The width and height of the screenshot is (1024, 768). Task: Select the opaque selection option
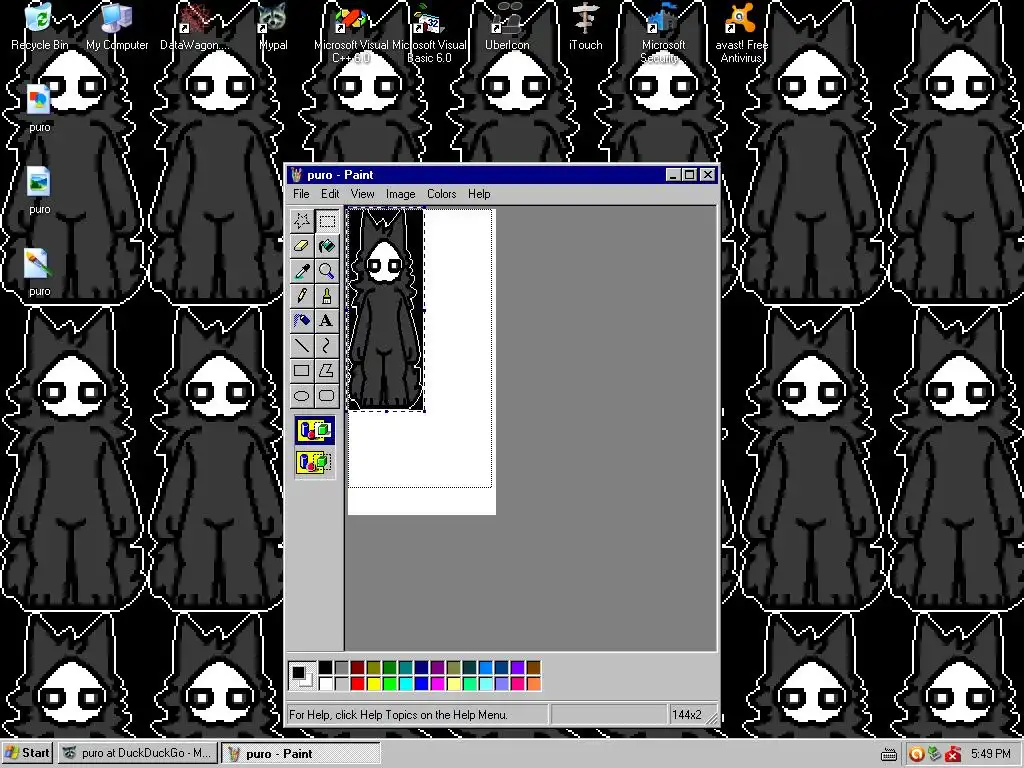pyautogui.click(x=315, y=431)
